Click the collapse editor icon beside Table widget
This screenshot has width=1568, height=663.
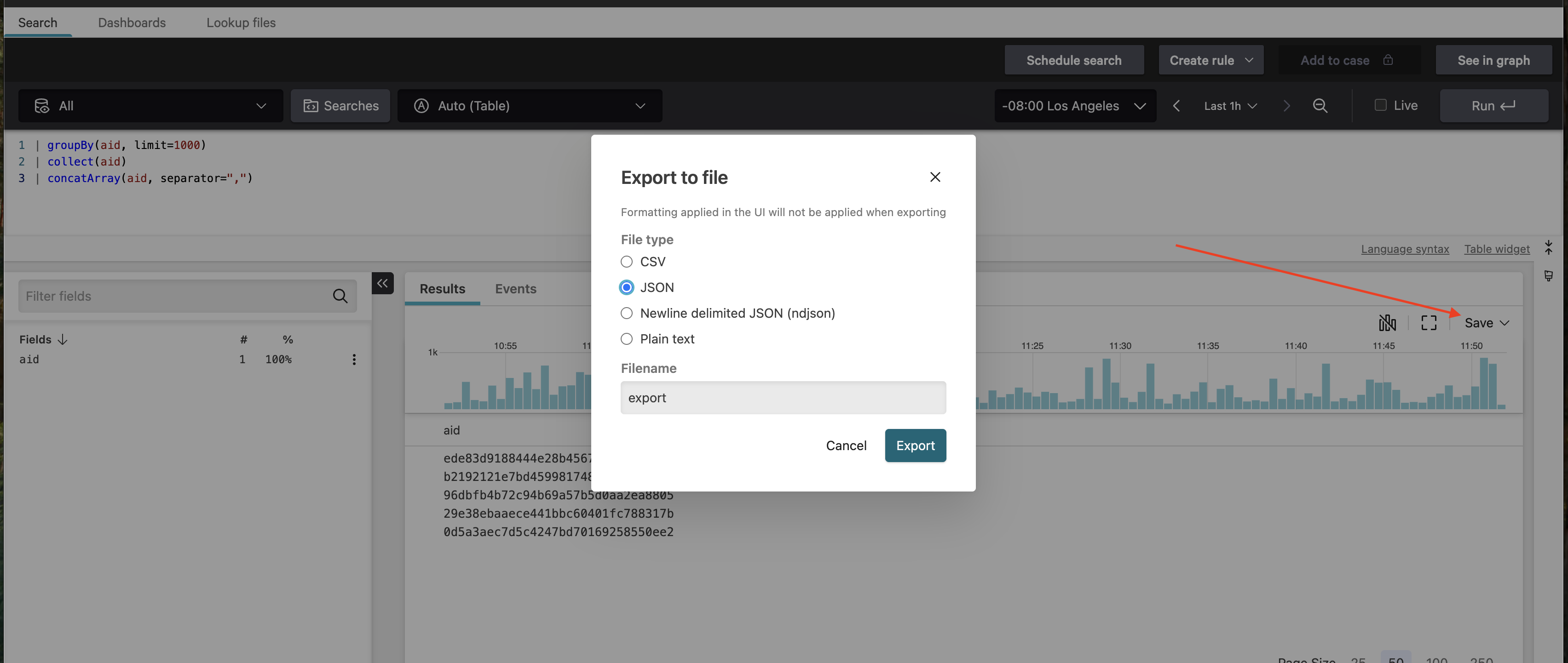[x=1548, y=247]
